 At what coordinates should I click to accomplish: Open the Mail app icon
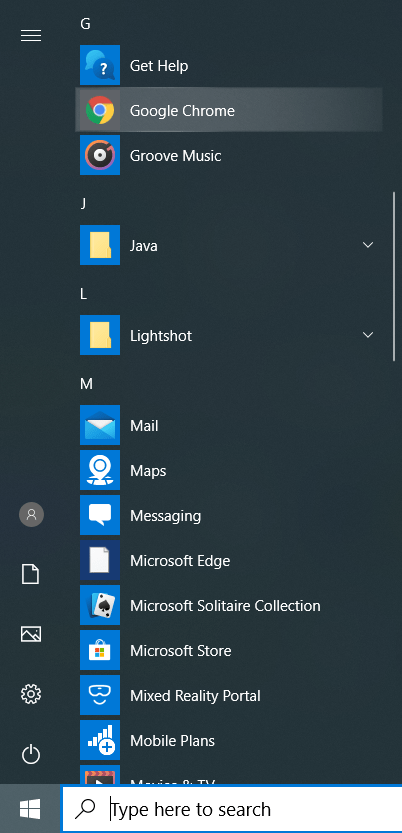pos(100,425)
